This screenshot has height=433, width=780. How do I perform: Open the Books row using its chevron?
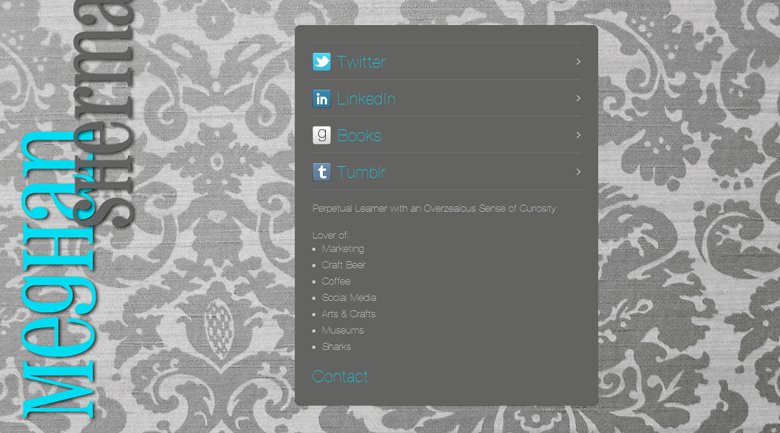578,135
